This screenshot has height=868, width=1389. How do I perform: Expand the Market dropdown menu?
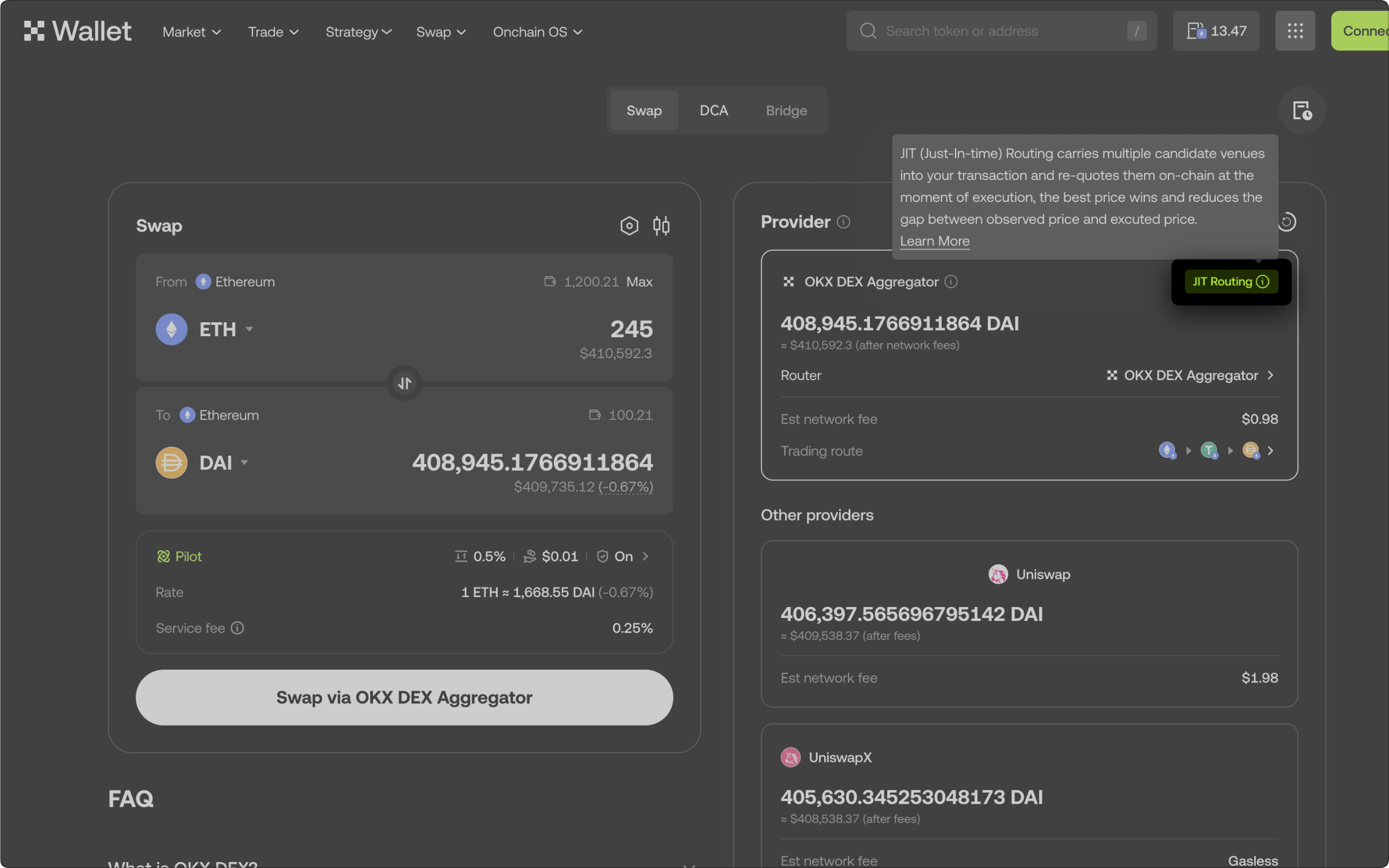192,32
